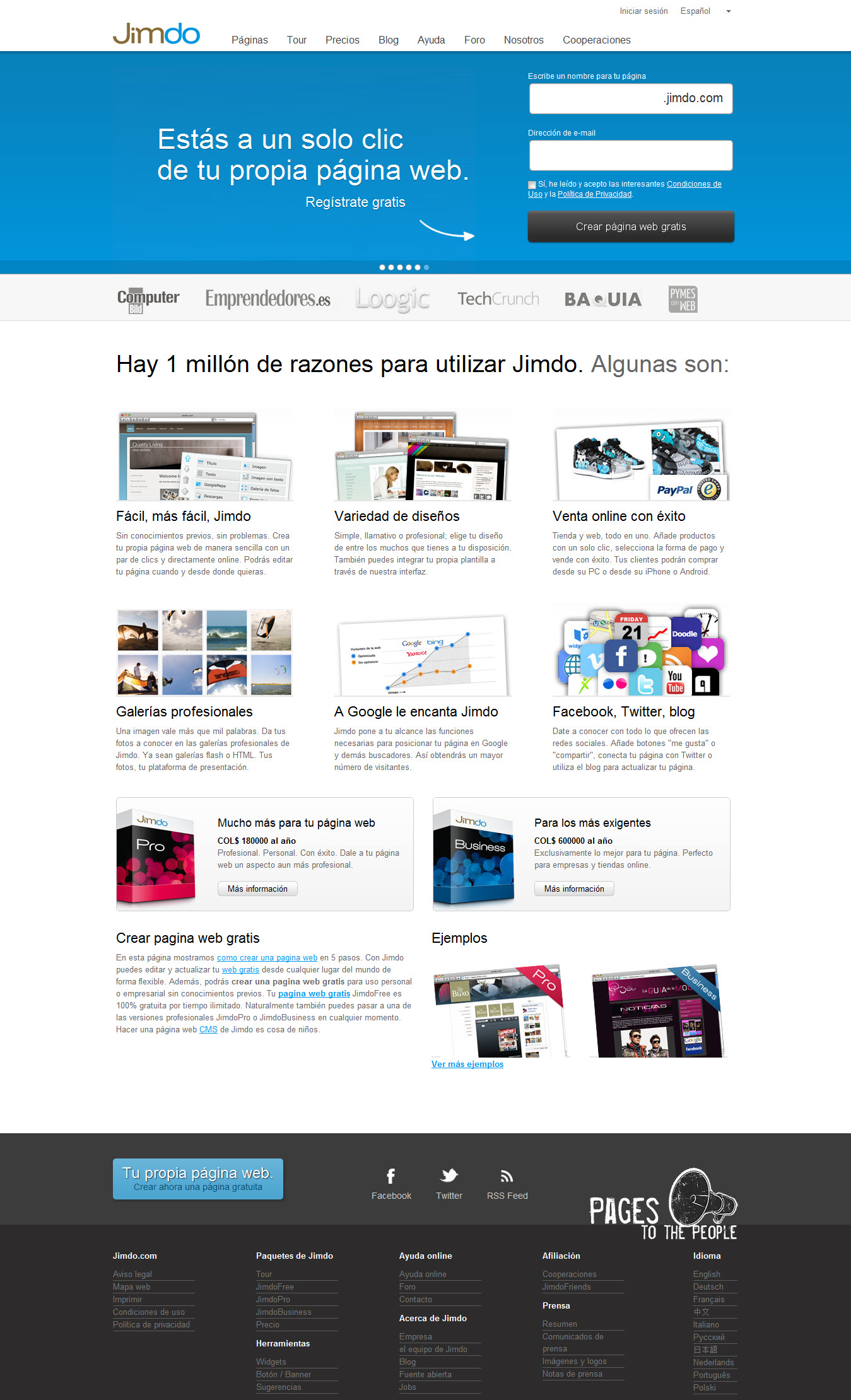Open the JimdoFree footer link
Image resolution: width=851 pixels, height=1400 pixels.
[x=275, y=1286]
